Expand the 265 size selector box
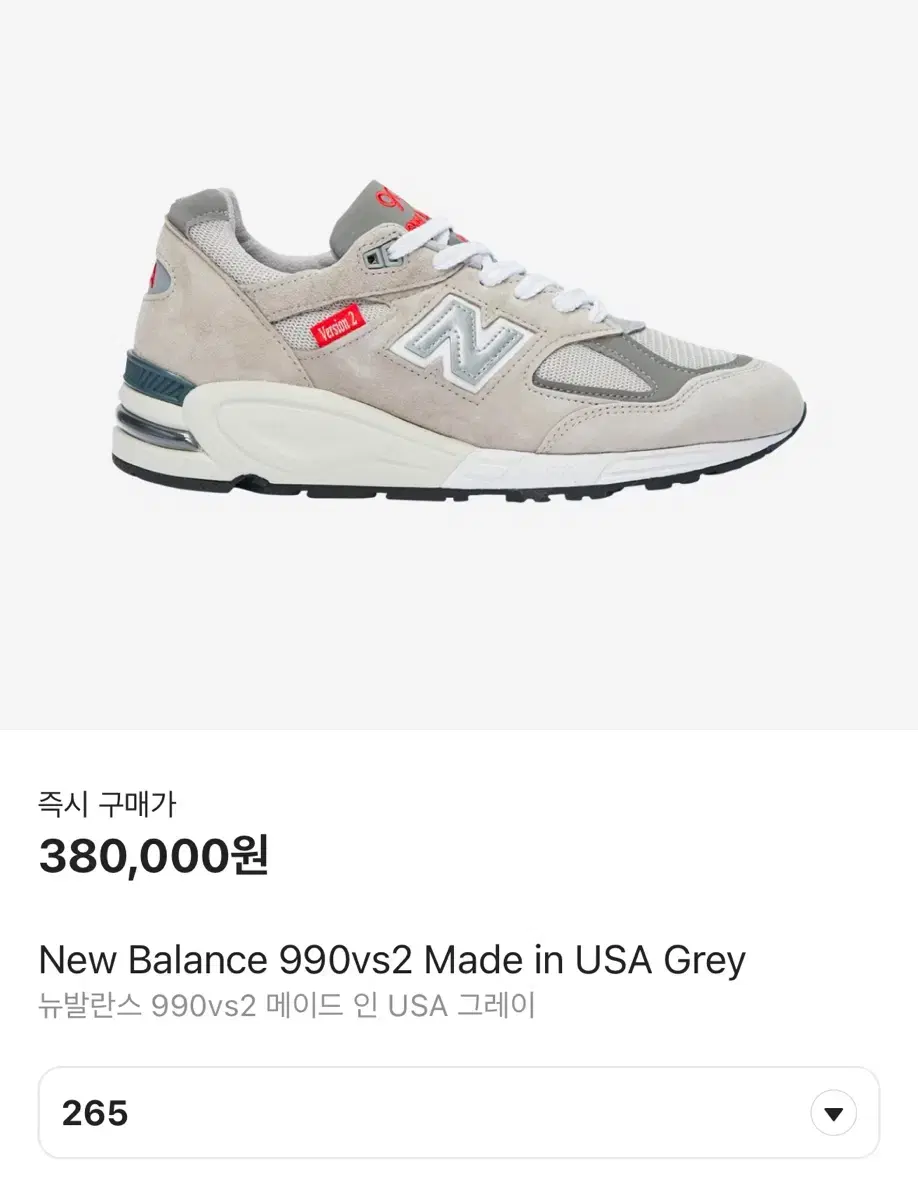Screen dimensions: 918x1200 click(x=459, y=1113)
